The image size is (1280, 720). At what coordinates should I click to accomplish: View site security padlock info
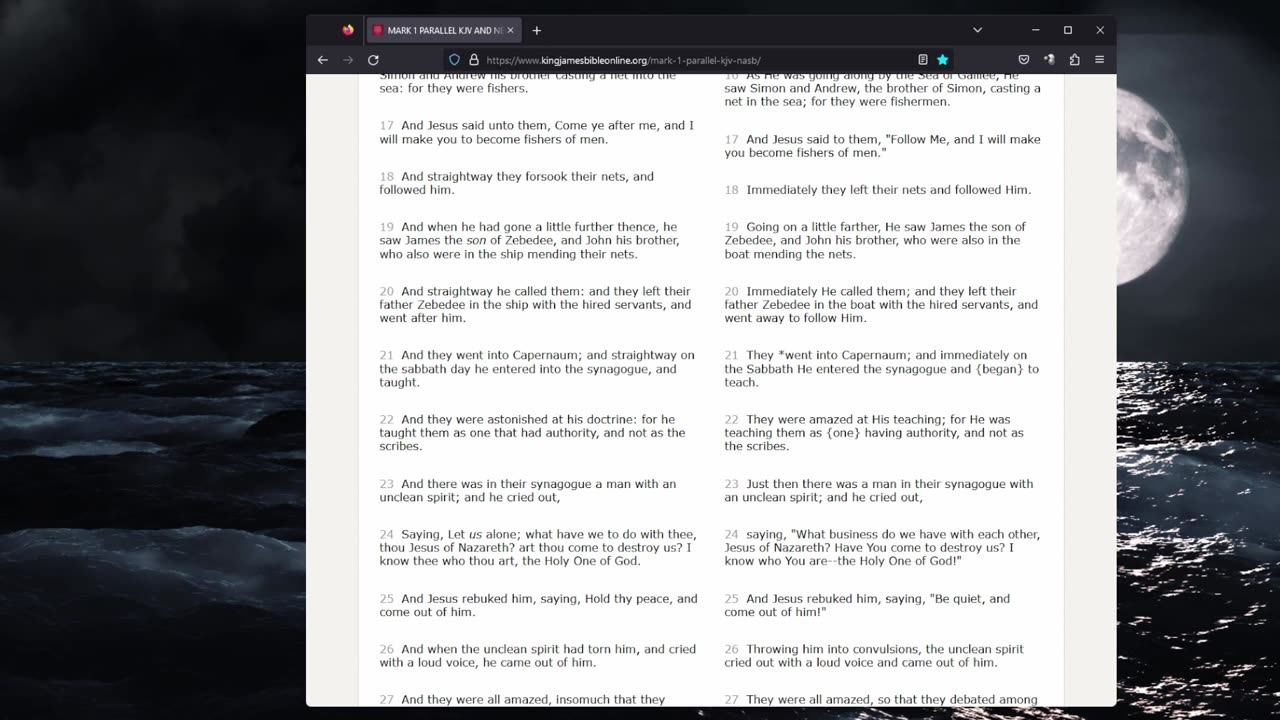(474, 60)
